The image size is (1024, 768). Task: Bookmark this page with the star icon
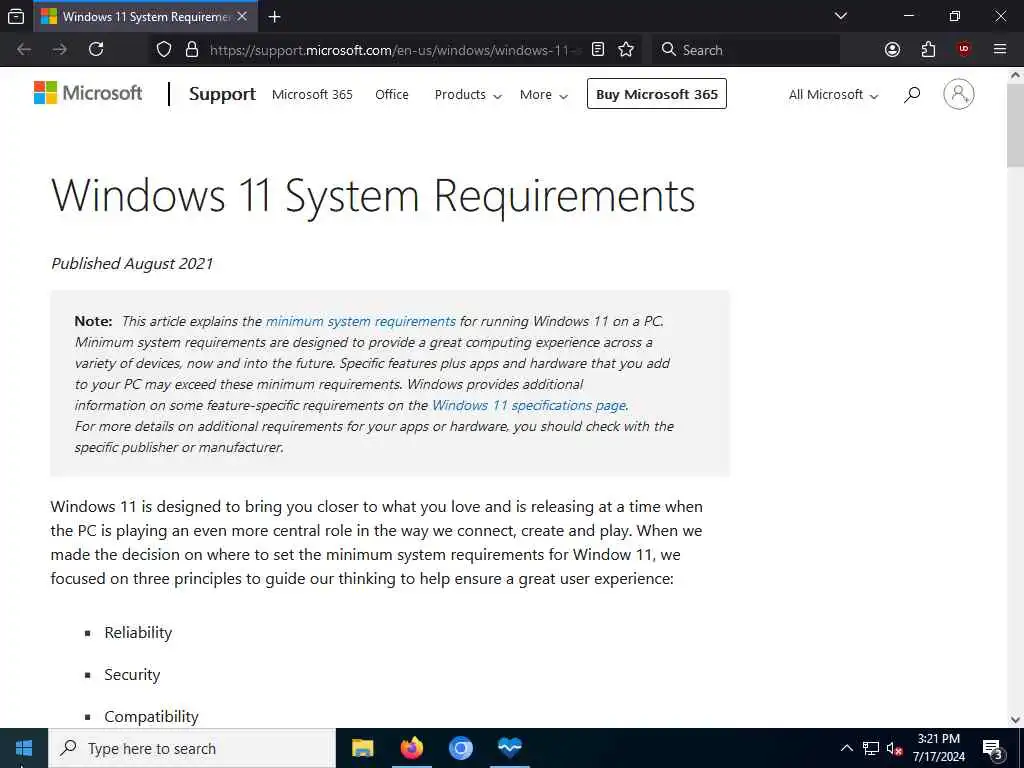point(626,50)
